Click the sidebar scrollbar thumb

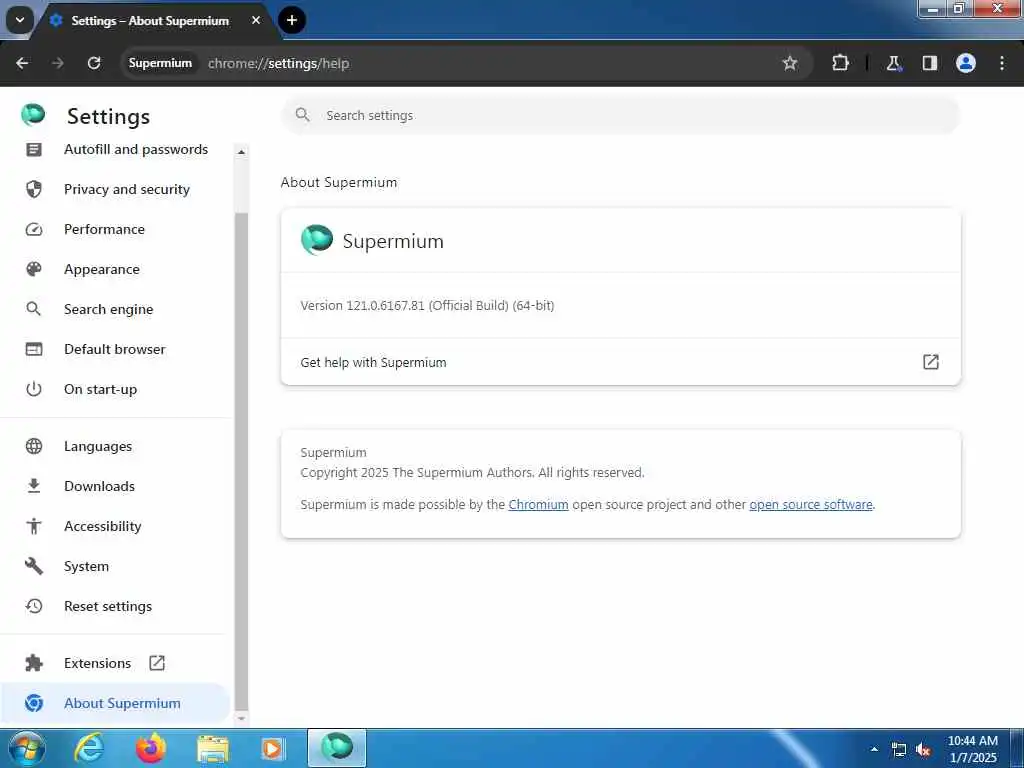point(241,460)
